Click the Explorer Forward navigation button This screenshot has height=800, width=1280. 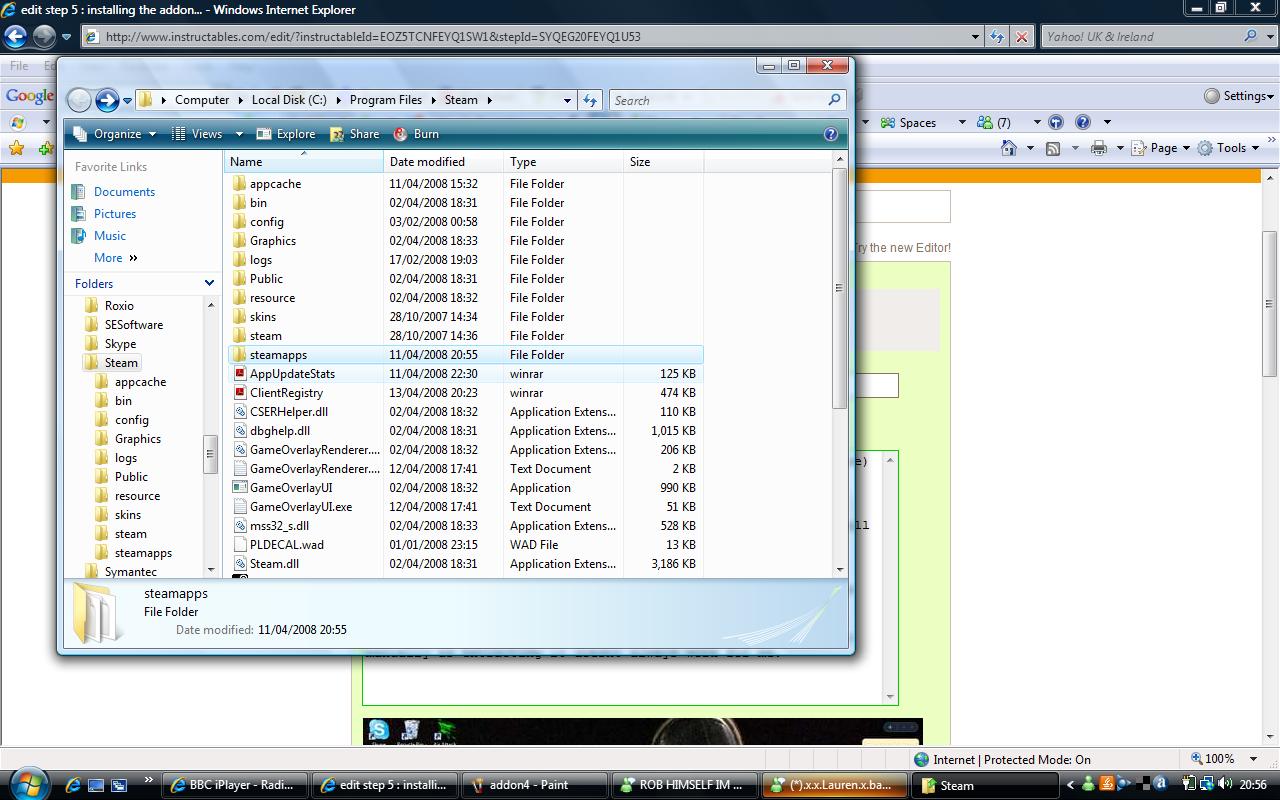[x=107, y=100]
